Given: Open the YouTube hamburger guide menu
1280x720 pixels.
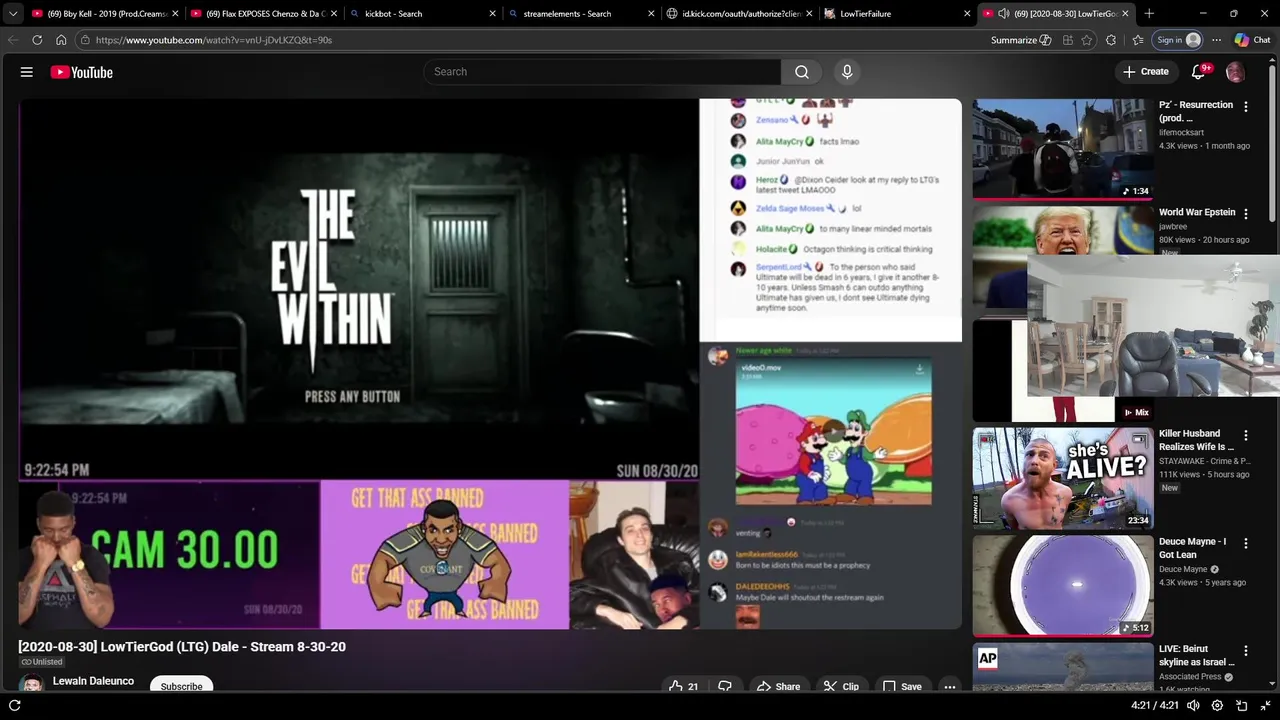Looking at the screenshot, I should click(x=27, y=72).
